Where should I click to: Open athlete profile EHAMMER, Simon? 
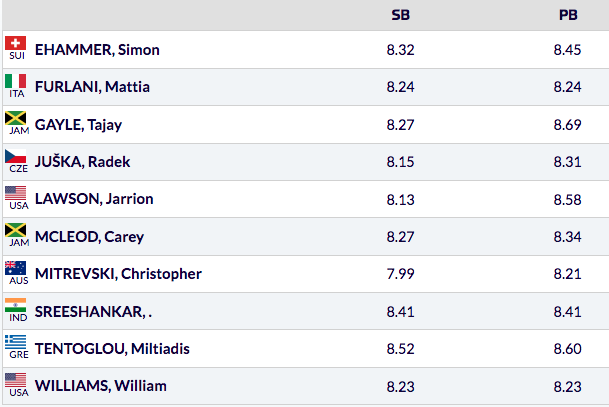(97, 50)
